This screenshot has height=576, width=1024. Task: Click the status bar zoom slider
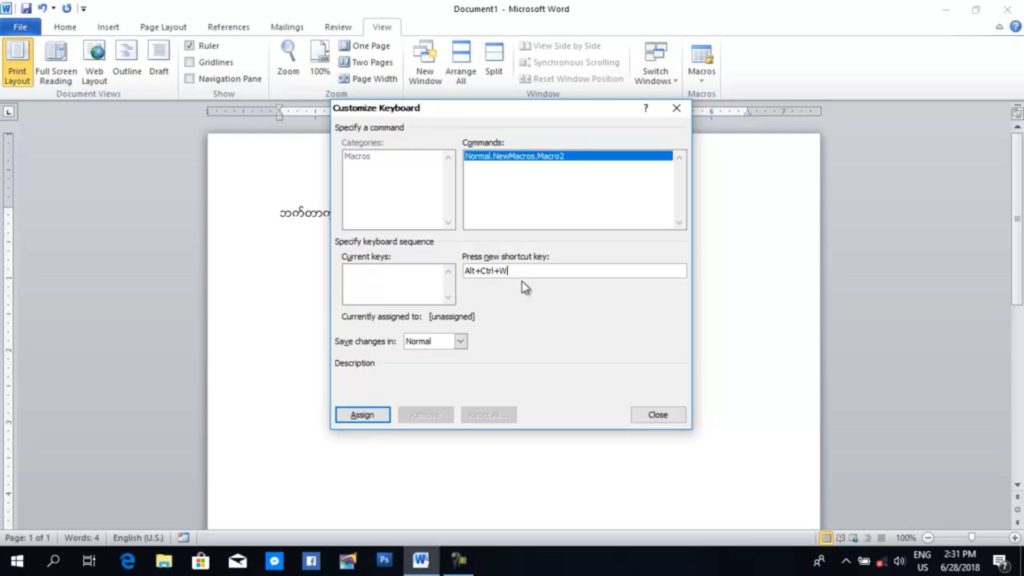972,537
